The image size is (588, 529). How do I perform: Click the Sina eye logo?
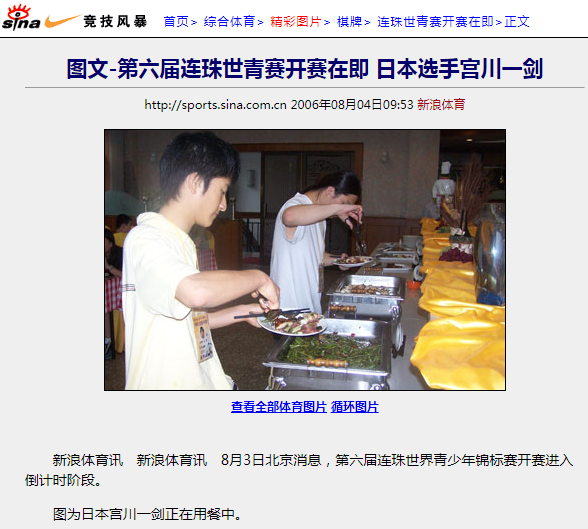[21, 18]
